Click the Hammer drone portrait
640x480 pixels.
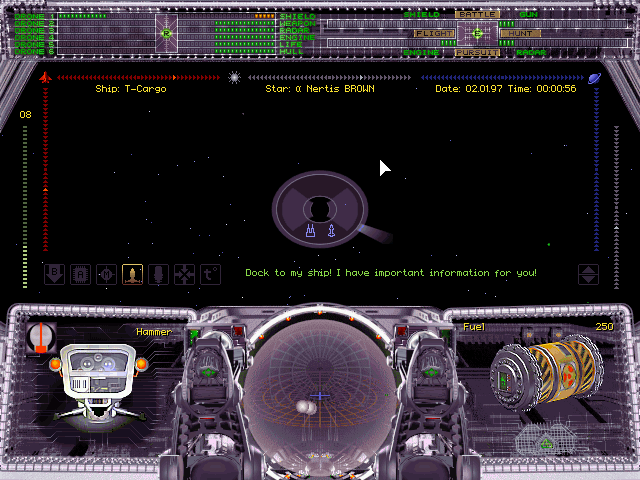[x=98, y=384]
